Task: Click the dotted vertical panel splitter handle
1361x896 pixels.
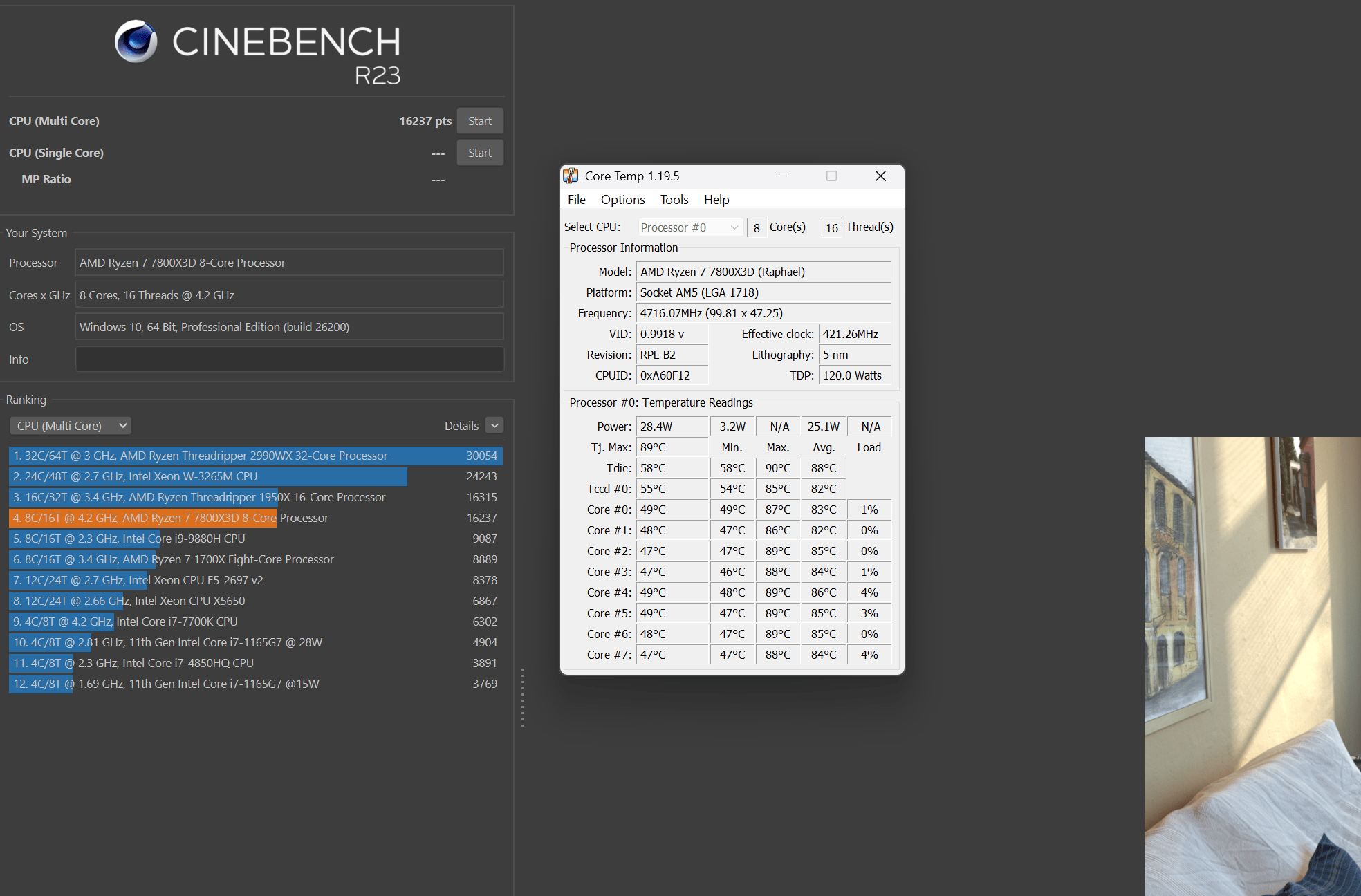Action: [522, 698]
